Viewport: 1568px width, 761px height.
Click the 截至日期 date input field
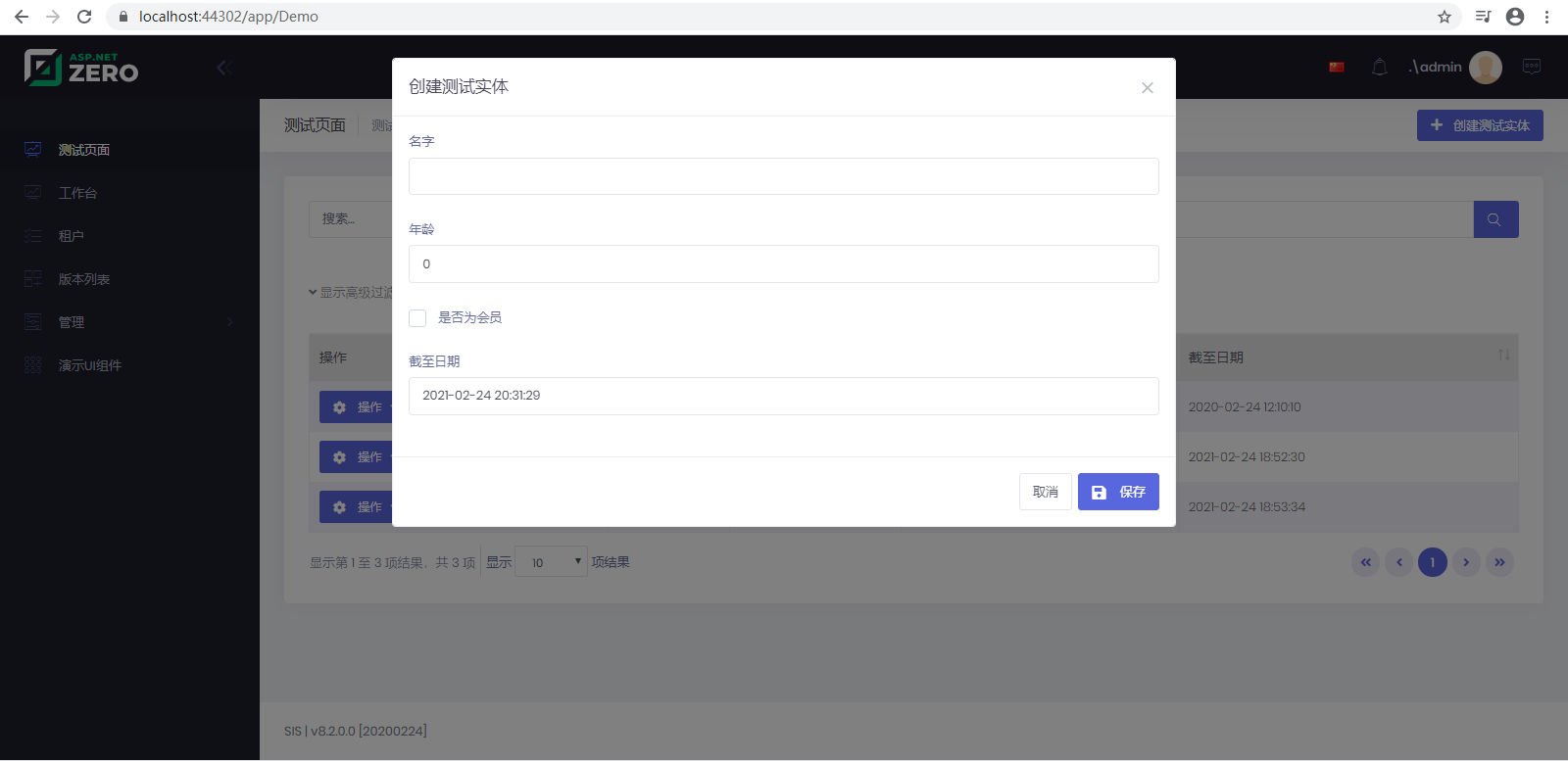point(784,396)
